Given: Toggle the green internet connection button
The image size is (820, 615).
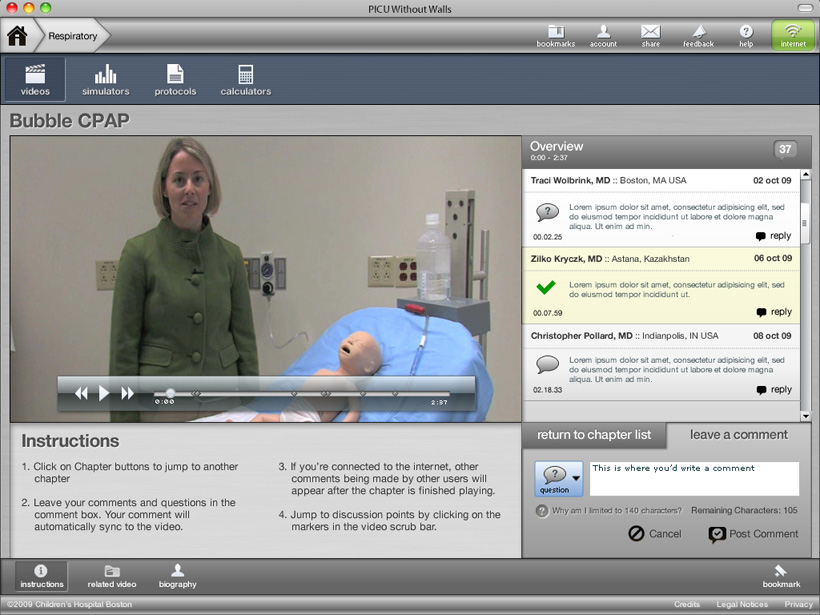Looking at the screenshot, I should pyautogui.click(x=793, y=36).
